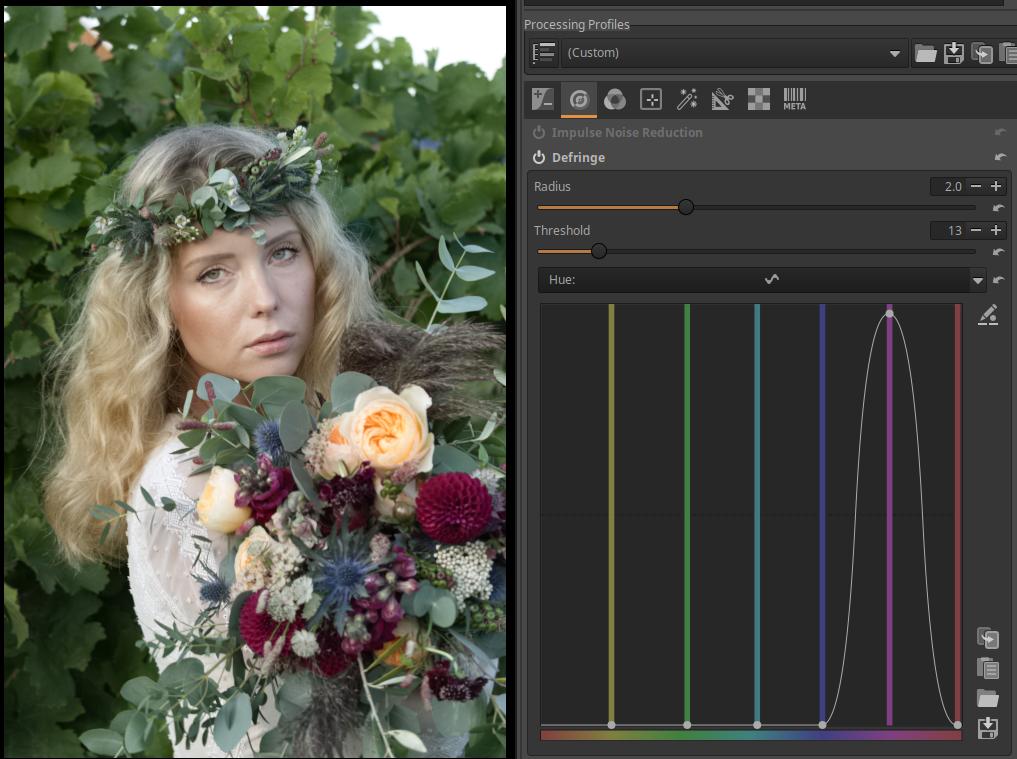Click the load processing profile folder icon
The image size is (1017, 759).
[926, 53]
